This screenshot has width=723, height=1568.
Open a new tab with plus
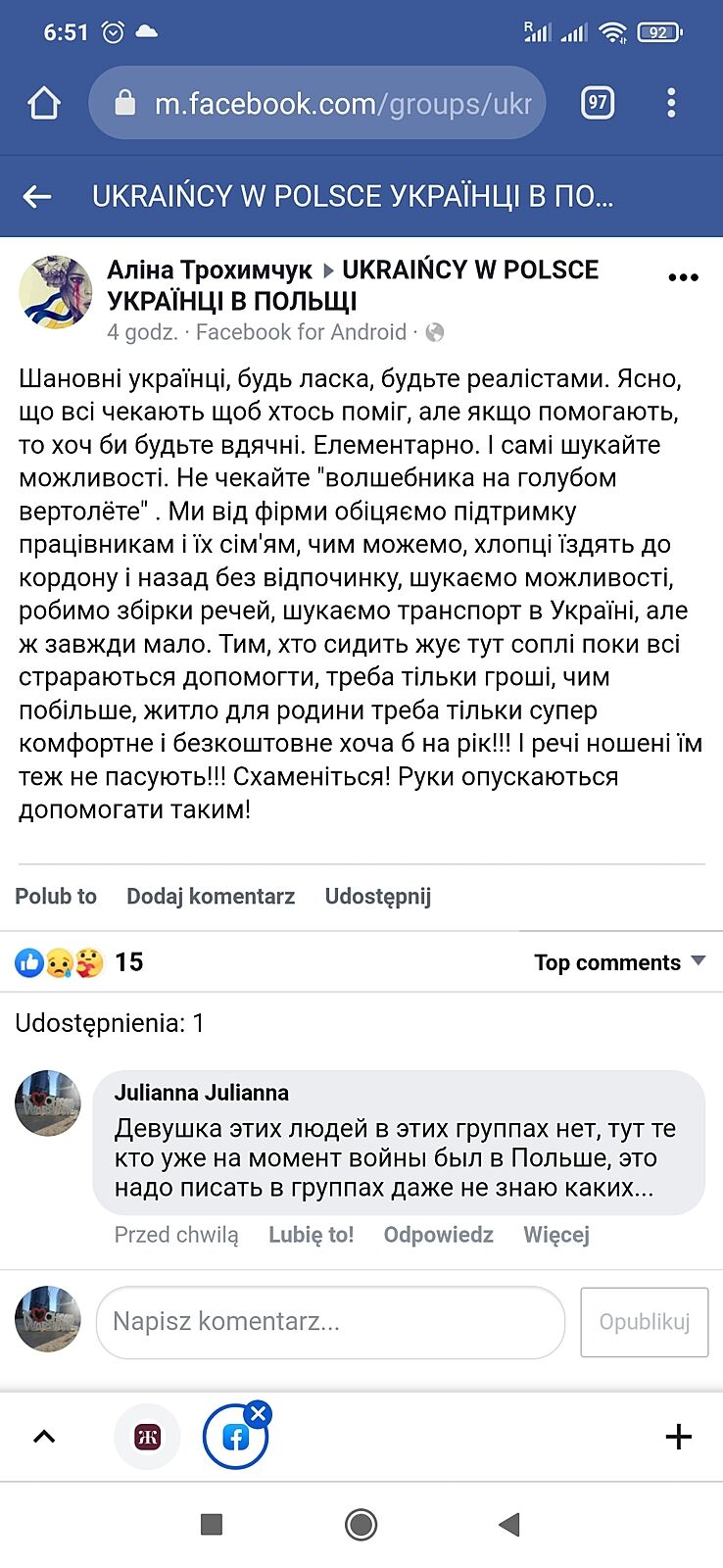coord(678,1438)
